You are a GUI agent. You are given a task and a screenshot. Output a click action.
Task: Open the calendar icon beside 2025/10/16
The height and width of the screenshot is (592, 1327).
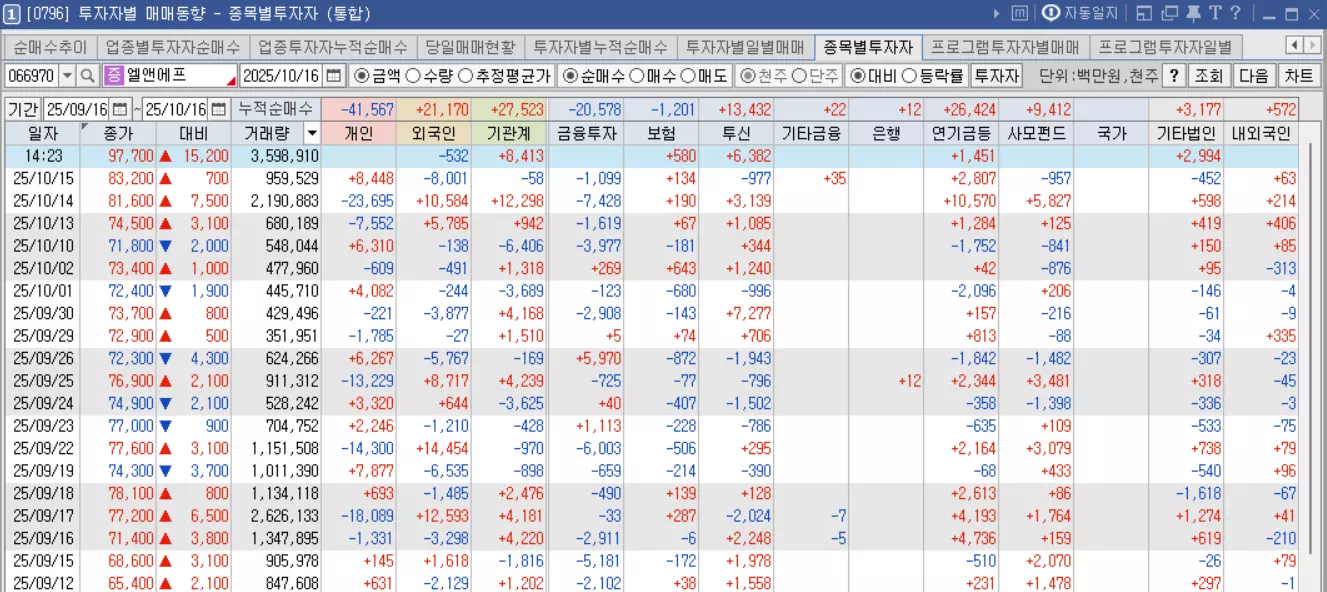pyautogui.click(x=333, y=75)
